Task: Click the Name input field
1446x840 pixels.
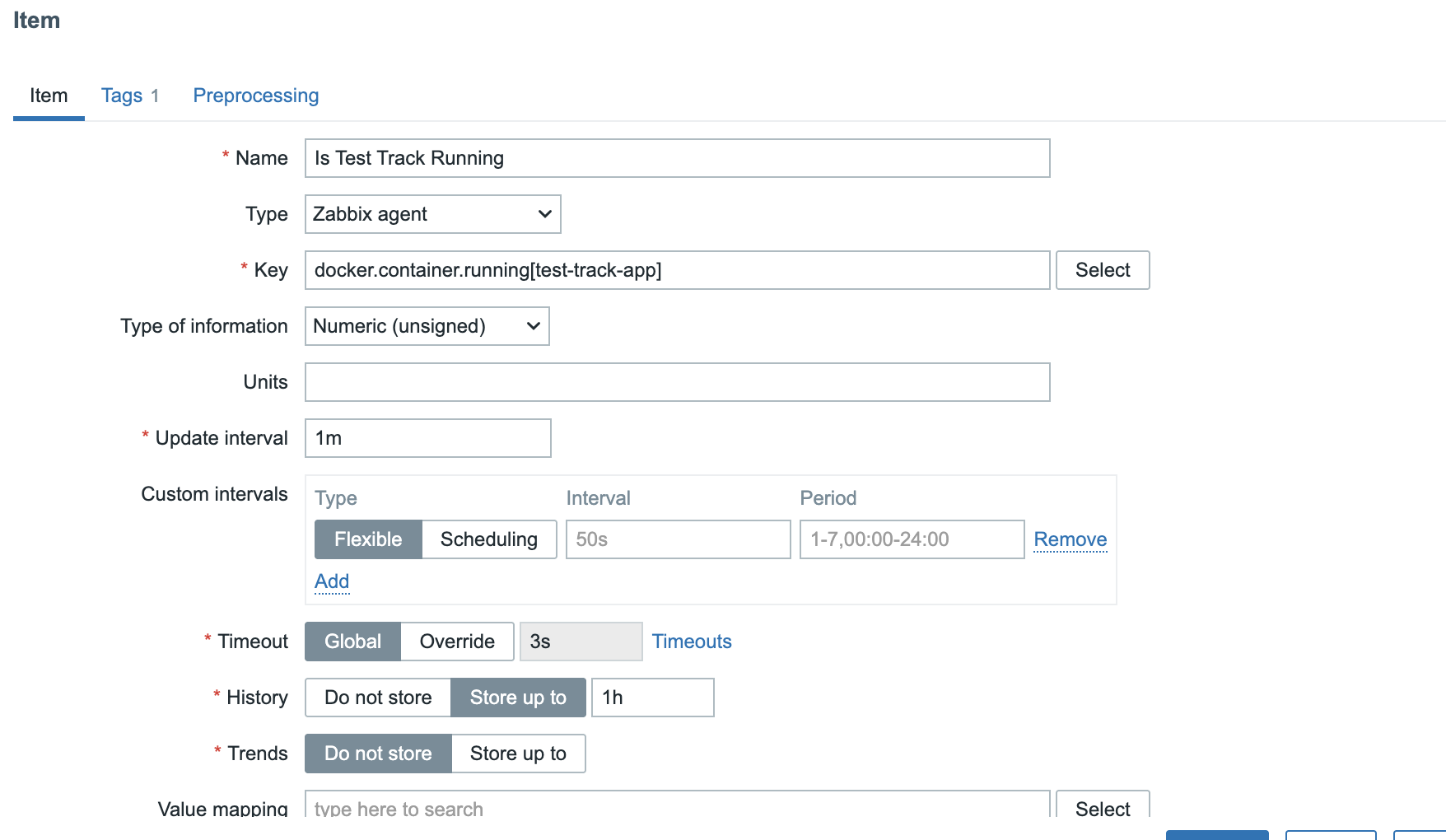Action: click(677, 158)
